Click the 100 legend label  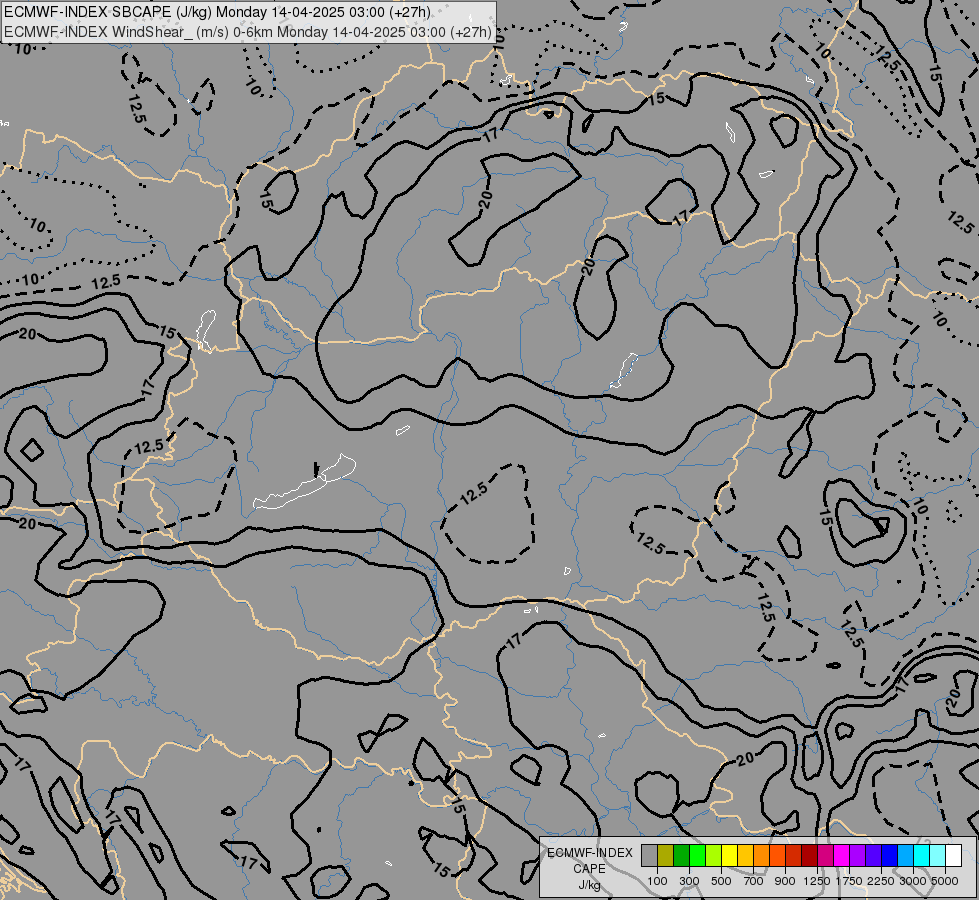pos(657,881)
